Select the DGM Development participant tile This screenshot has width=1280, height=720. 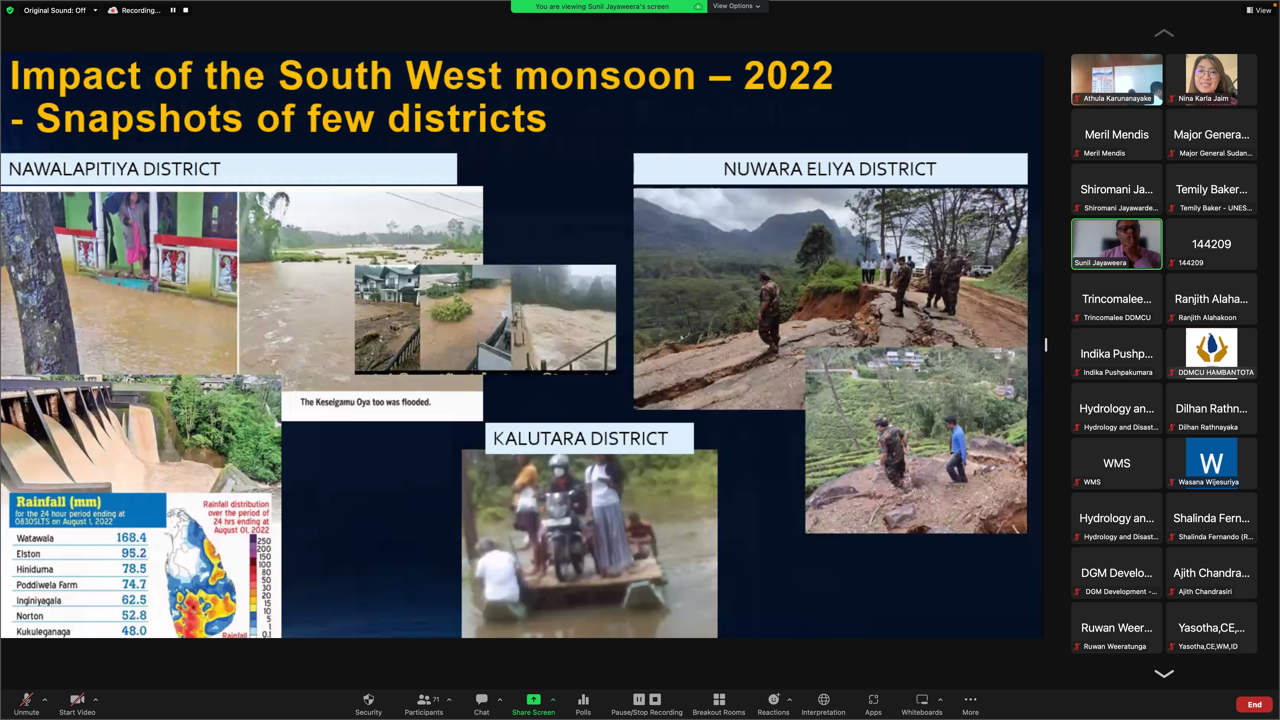[1117, 573]
